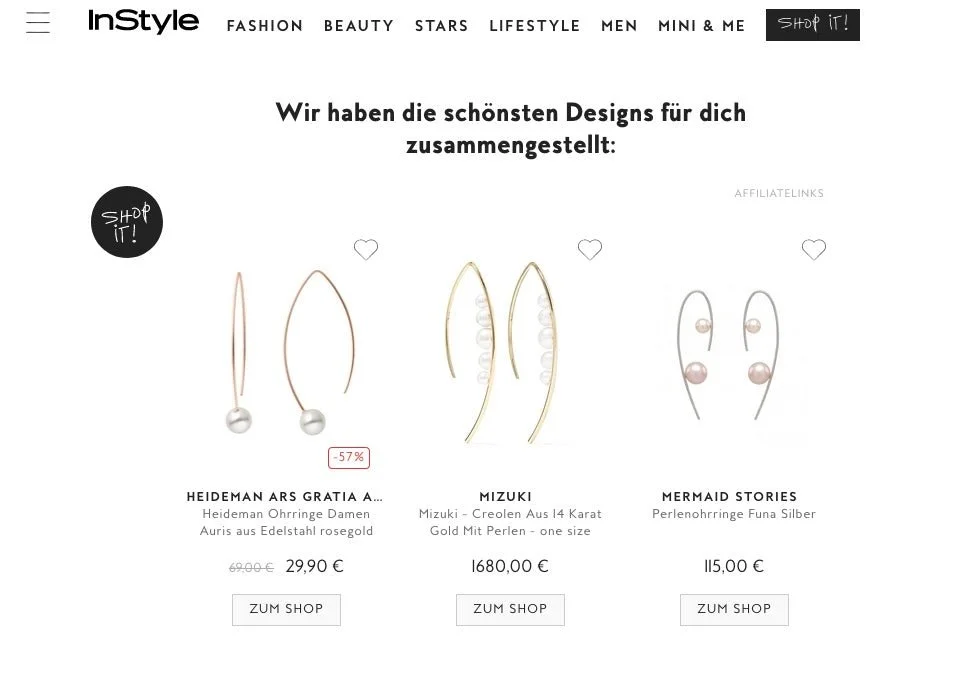Click Zum Shop for Mermaid Stories
The height and width of the screenshot is (685, 977).
tap(734, 610)
